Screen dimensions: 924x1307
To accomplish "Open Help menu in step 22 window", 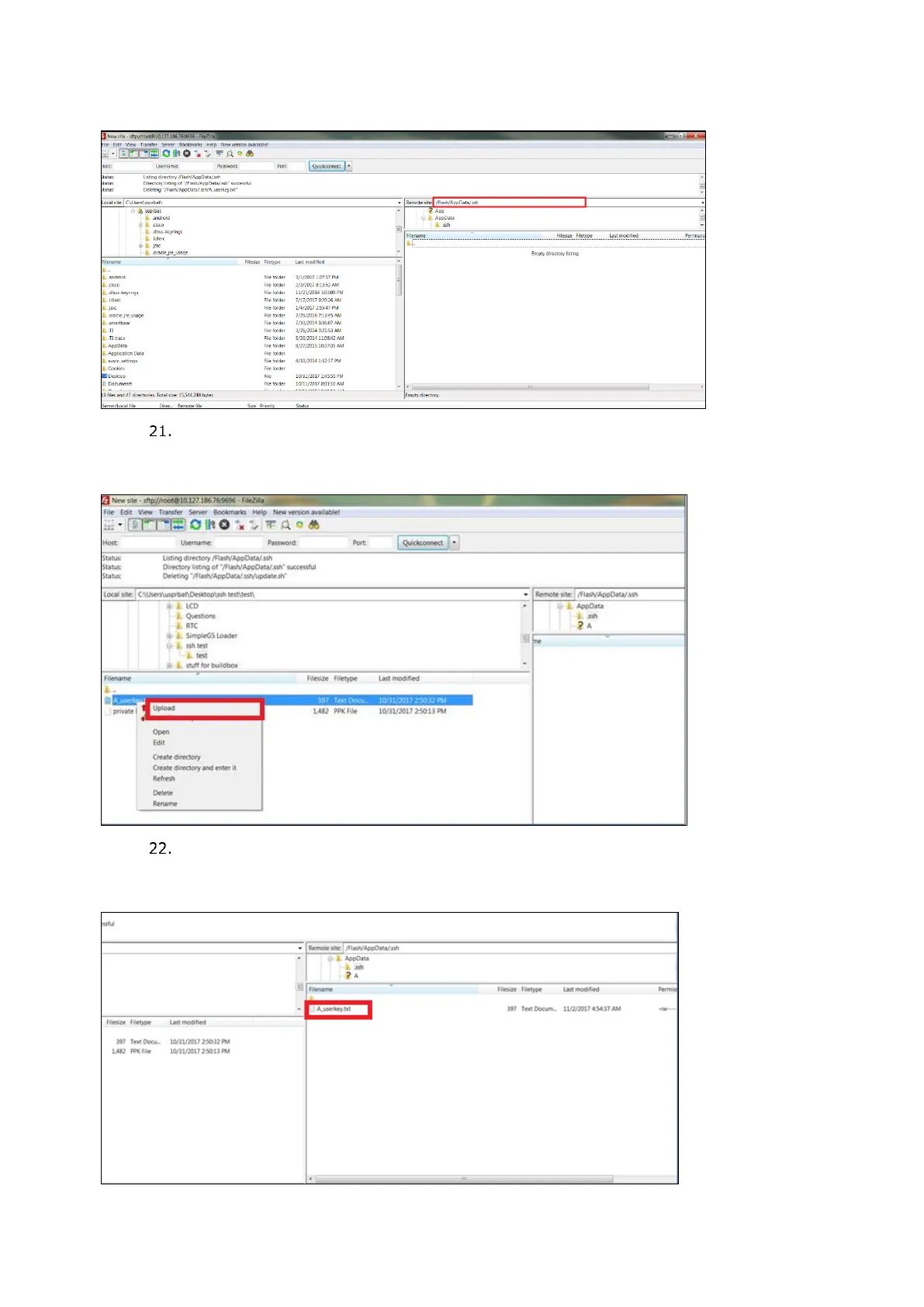I will coord(259,512).
